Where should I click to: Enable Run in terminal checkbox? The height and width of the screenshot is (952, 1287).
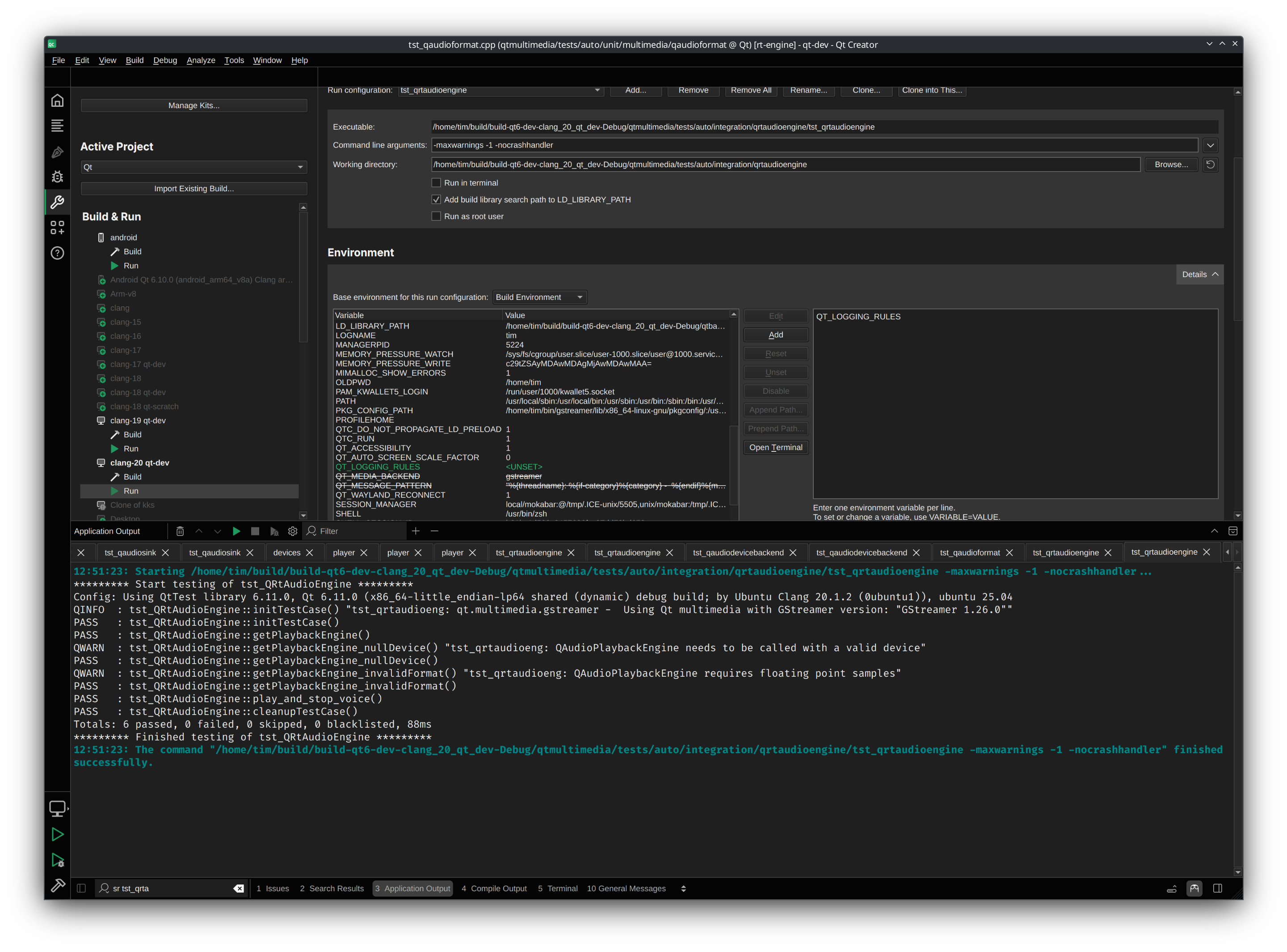pos(436,183)
